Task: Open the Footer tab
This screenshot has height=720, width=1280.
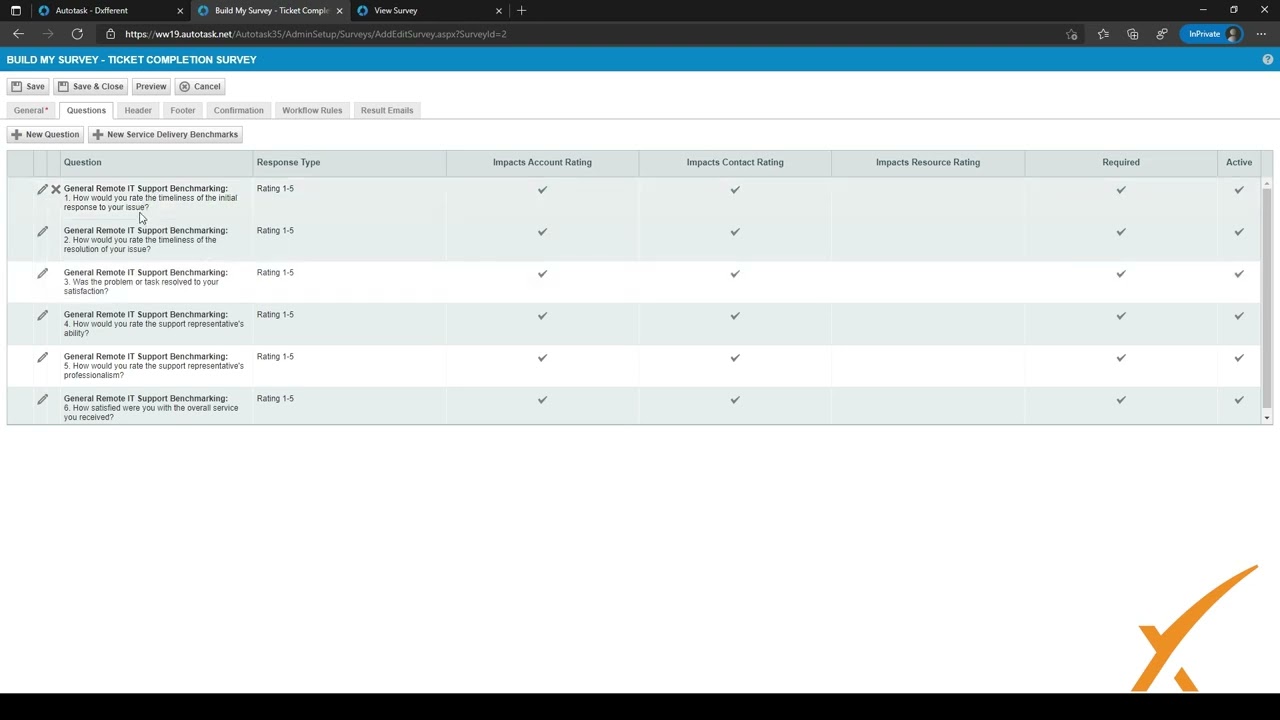Action: [x=182, y=110]
